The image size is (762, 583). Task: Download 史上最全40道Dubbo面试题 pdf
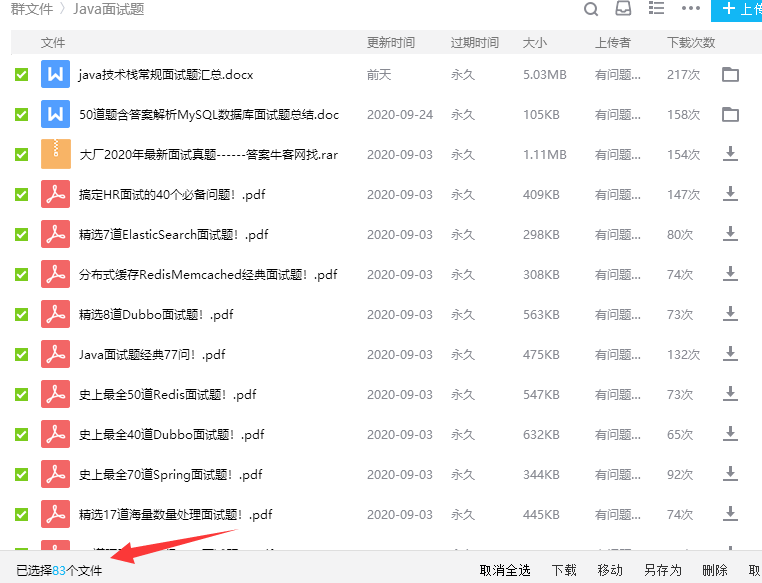[x=730, y=434]
